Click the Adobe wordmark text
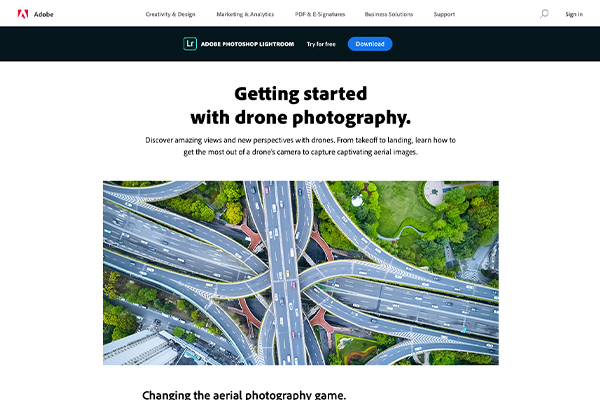 pyautogui.click(x=44, y=14)
